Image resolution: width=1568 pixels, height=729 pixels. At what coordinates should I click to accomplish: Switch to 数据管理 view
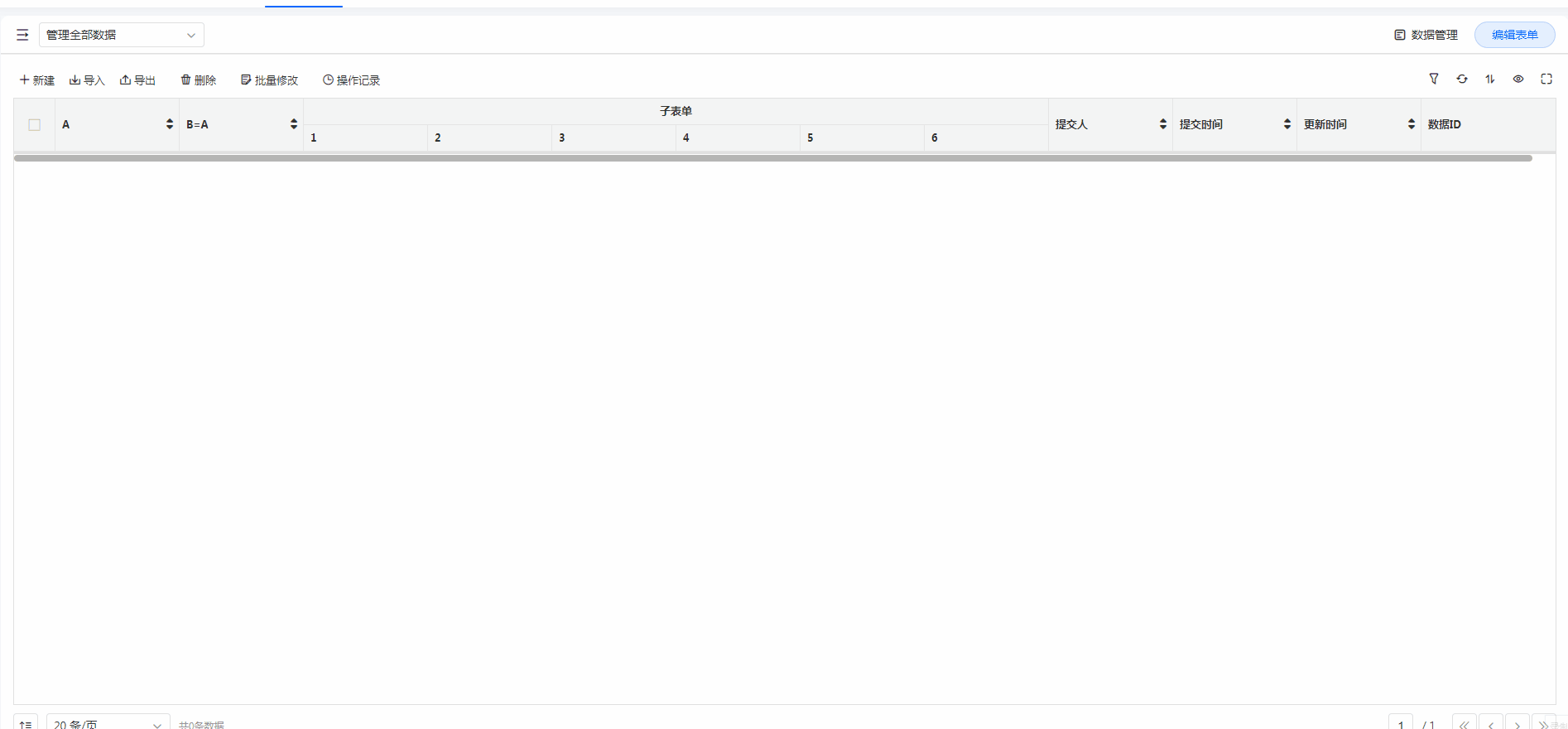[x=1426, y=35]
